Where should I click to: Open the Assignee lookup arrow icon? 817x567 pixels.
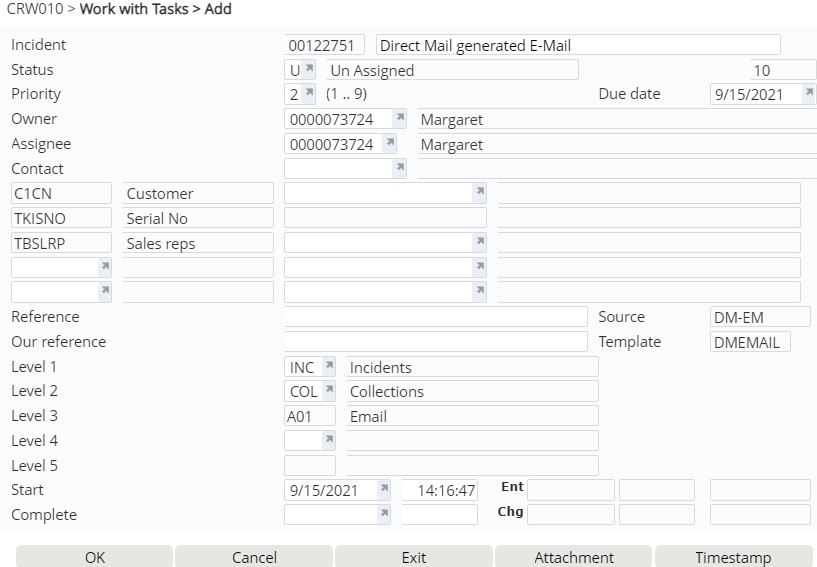pyautogui.click(x=399, y=144)
